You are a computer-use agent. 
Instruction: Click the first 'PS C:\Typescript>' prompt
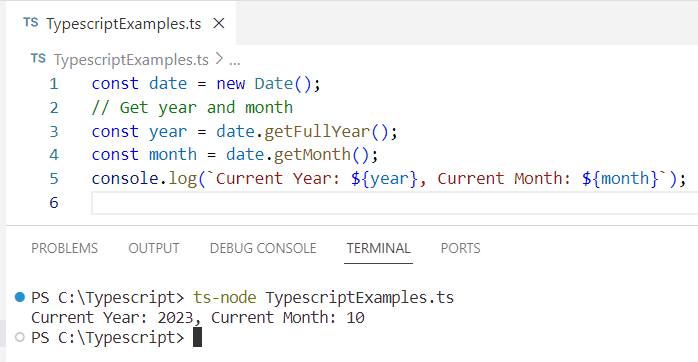point(107,297)
